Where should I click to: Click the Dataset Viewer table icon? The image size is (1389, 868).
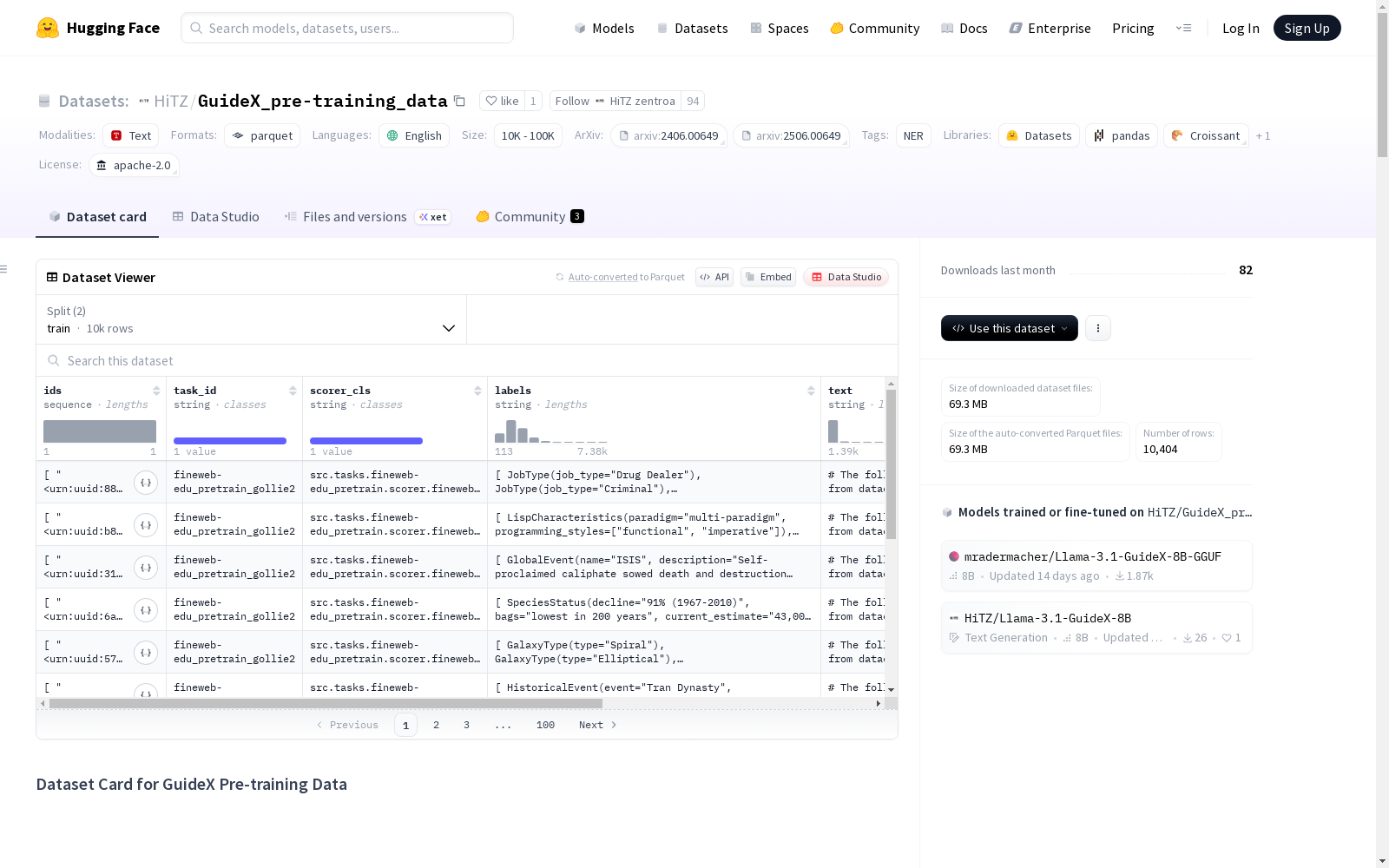(x=52, y=278)
